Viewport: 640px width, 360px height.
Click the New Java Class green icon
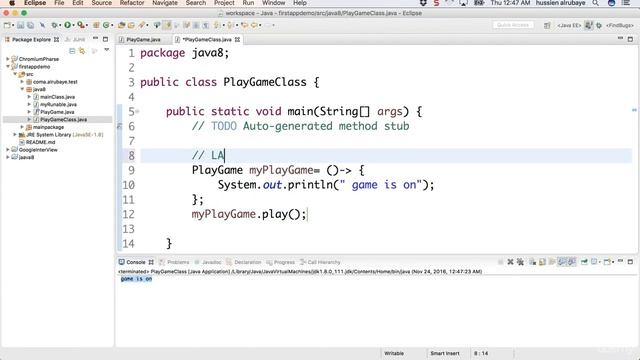coord(106,25)
